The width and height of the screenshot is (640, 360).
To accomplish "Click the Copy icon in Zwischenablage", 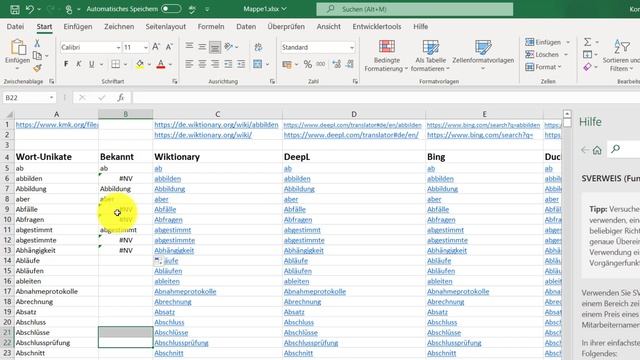I will pos(37,55).
